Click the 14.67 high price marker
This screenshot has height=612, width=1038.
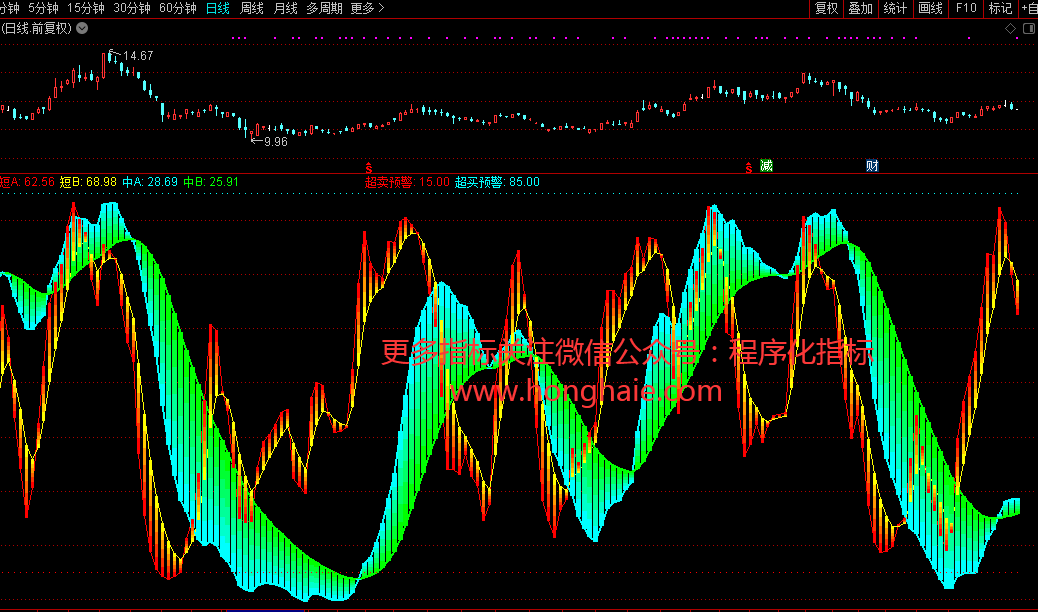pyautogui.click(x=137, y=56)
